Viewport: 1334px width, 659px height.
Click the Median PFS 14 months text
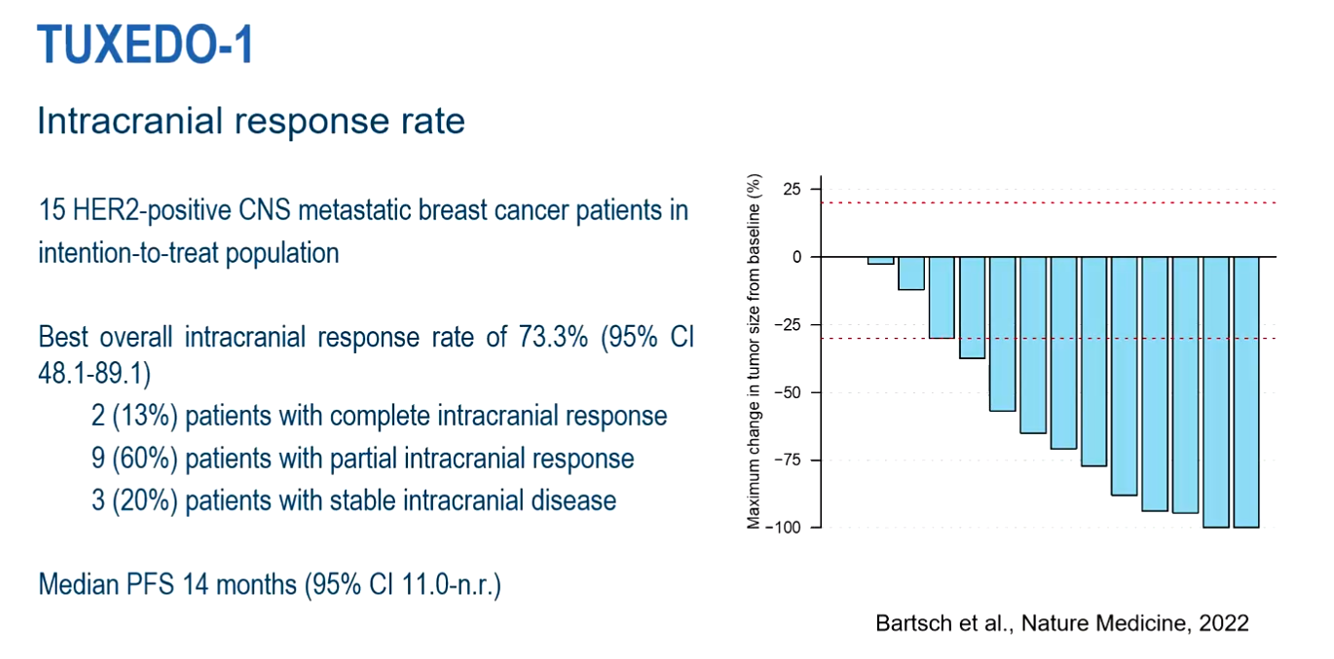point(269,584)
